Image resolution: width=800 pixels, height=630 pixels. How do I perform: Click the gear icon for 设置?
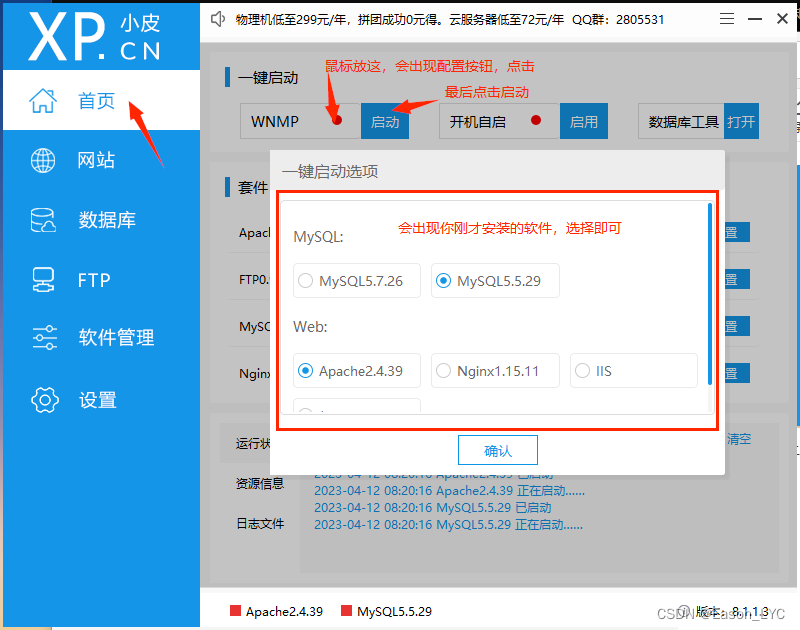point(44,400)
